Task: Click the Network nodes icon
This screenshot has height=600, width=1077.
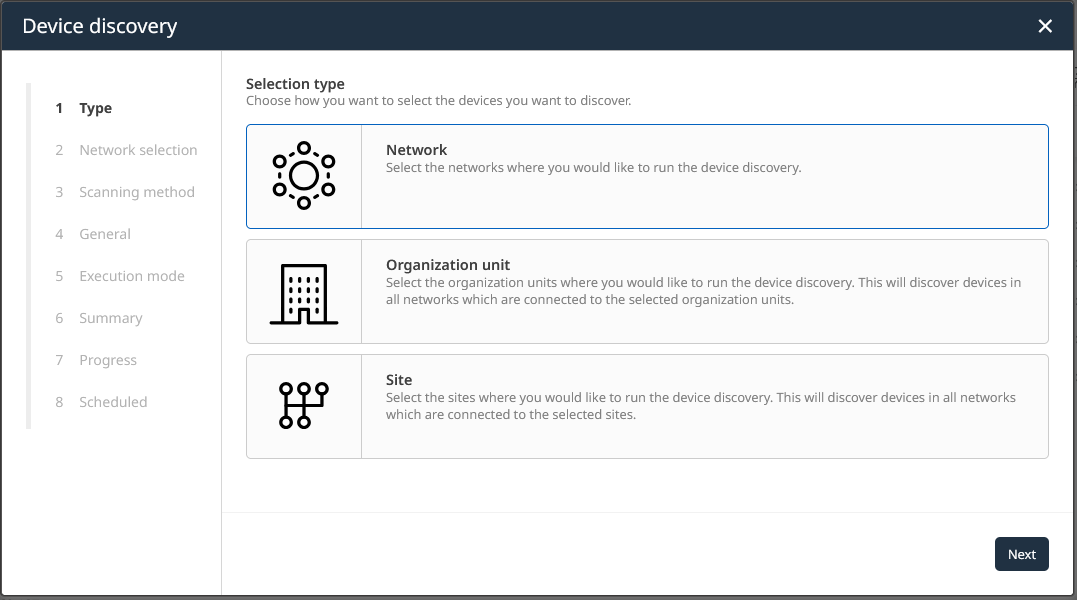Action: click(304, 176)
